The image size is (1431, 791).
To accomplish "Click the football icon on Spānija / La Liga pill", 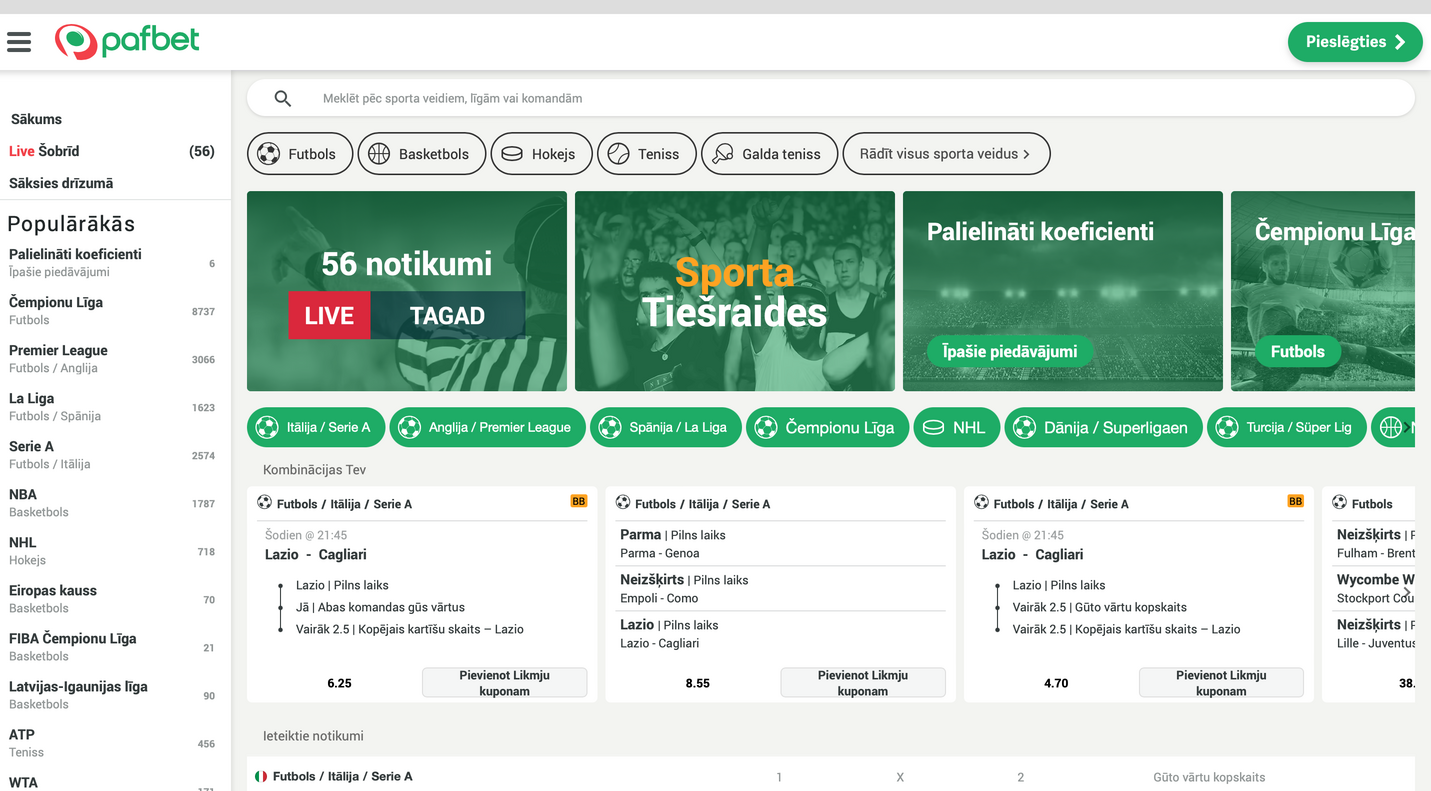I will pos(610,428).
